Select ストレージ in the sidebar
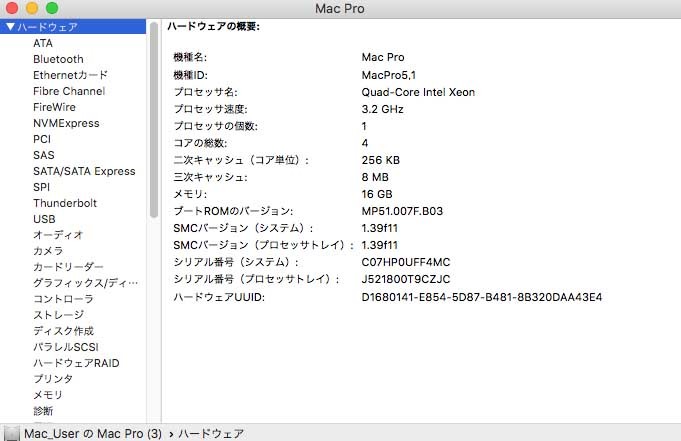The image size is (681, 441). pos(59,315)
